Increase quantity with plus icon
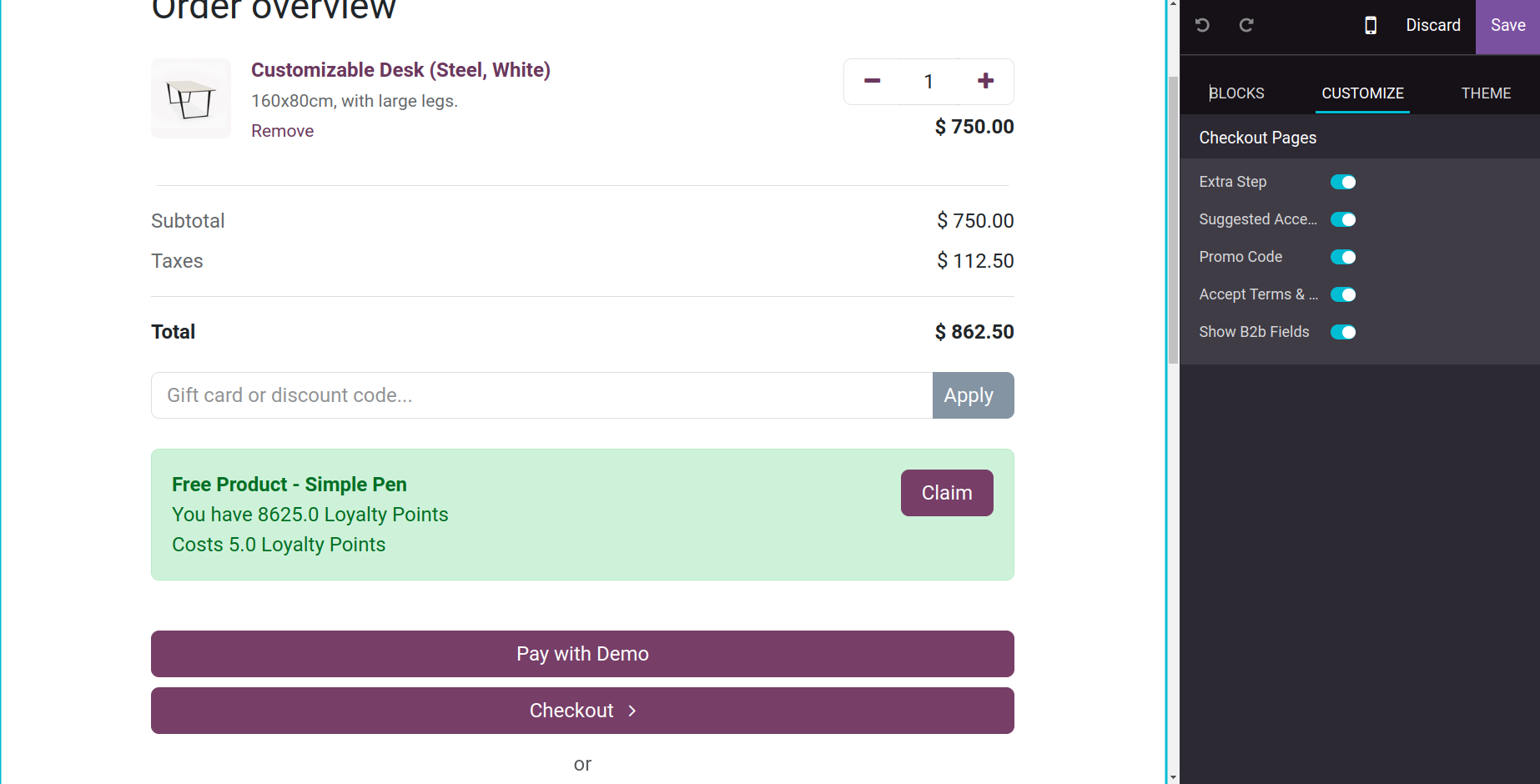Screen dimensions: 1540x784 coord(985,81)
